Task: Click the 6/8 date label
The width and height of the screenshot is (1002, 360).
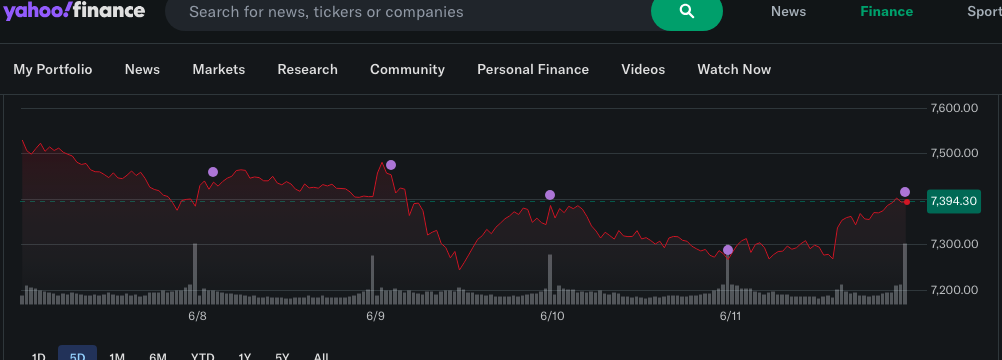Action: (x=197, y=317)
